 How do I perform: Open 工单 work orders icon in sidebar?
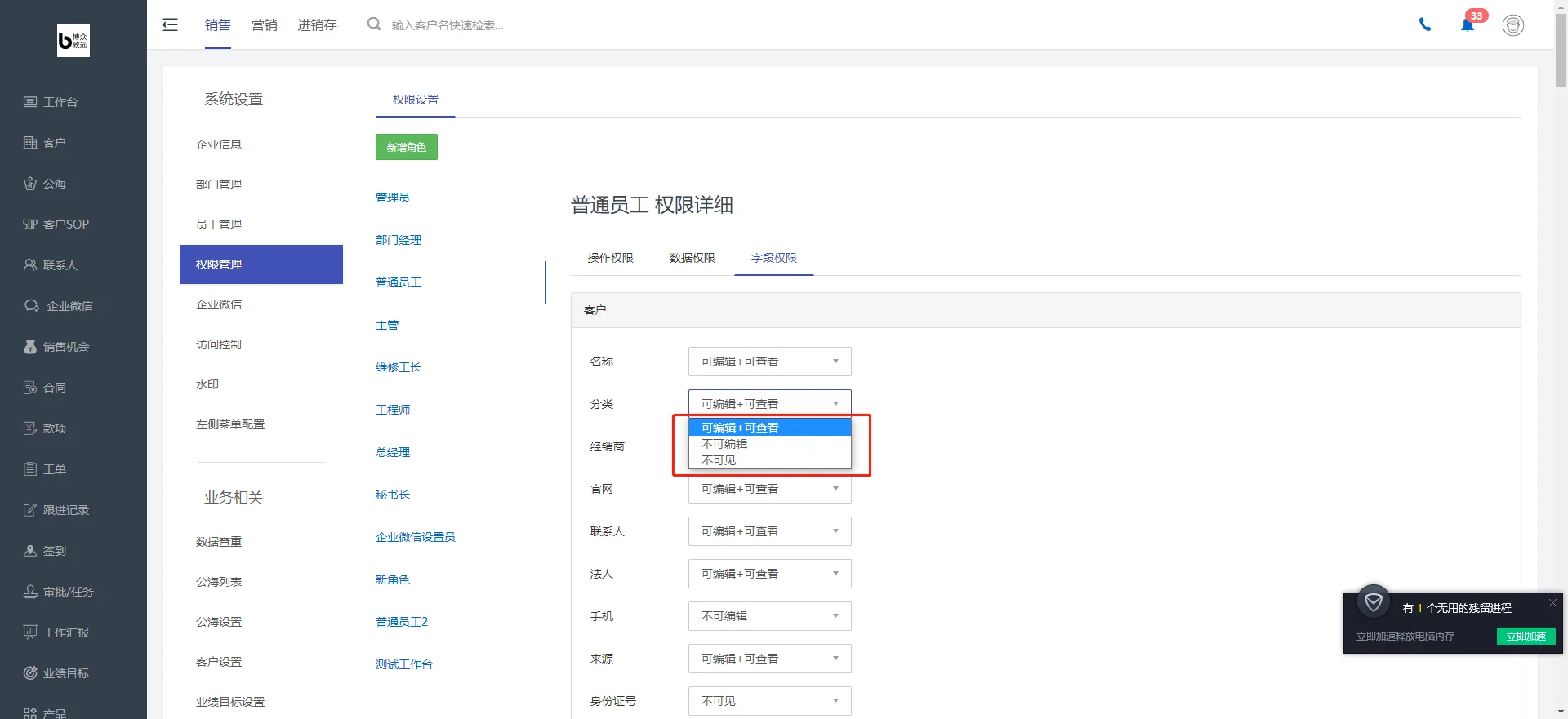(x=30, y=469)
